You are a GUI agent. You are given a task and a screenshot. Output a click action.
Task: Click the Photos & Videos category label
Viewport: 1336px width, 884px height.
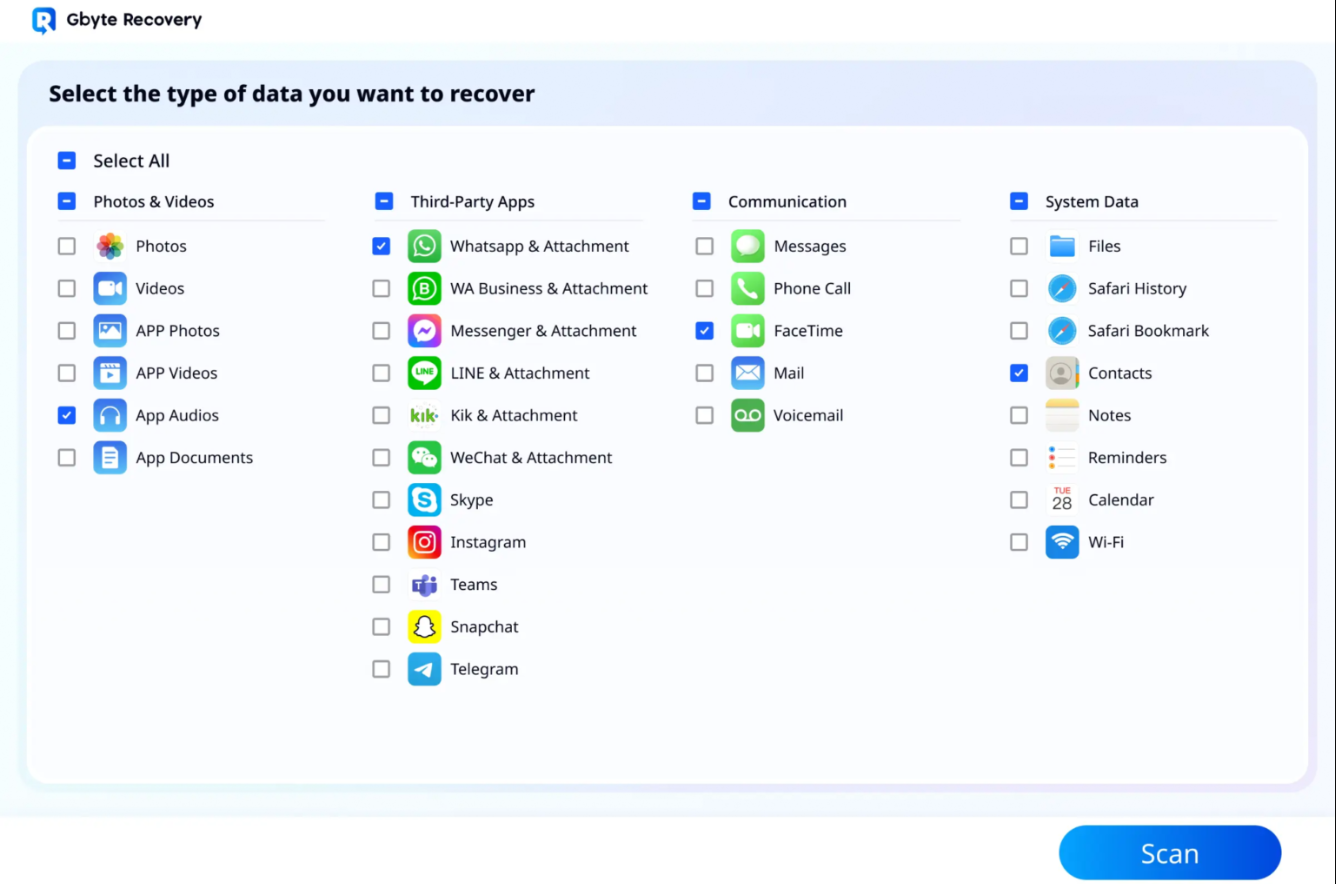click(x=154, y=202)
